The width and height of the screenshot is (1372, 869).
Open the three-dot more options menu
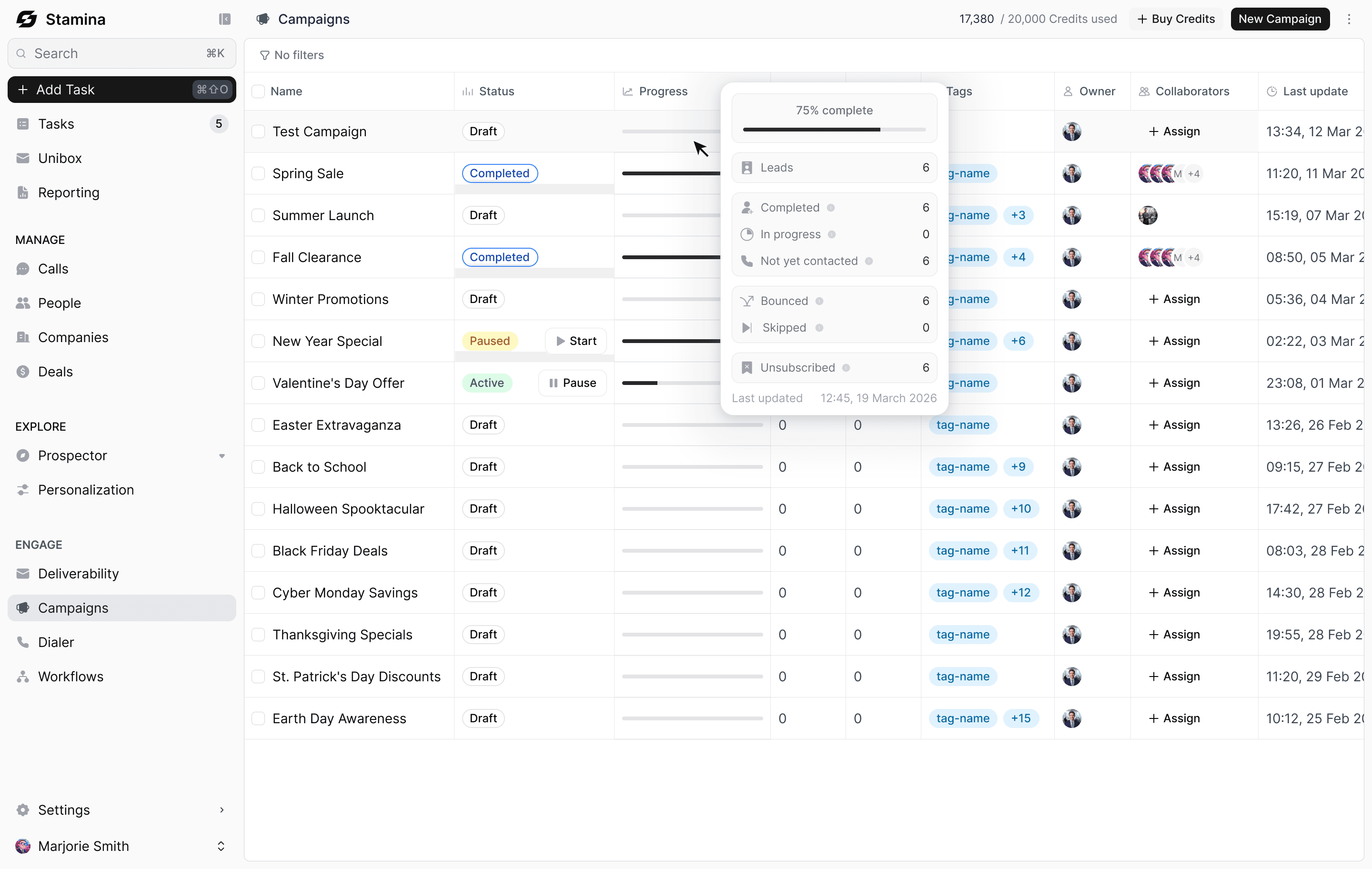click(1349, 20)
